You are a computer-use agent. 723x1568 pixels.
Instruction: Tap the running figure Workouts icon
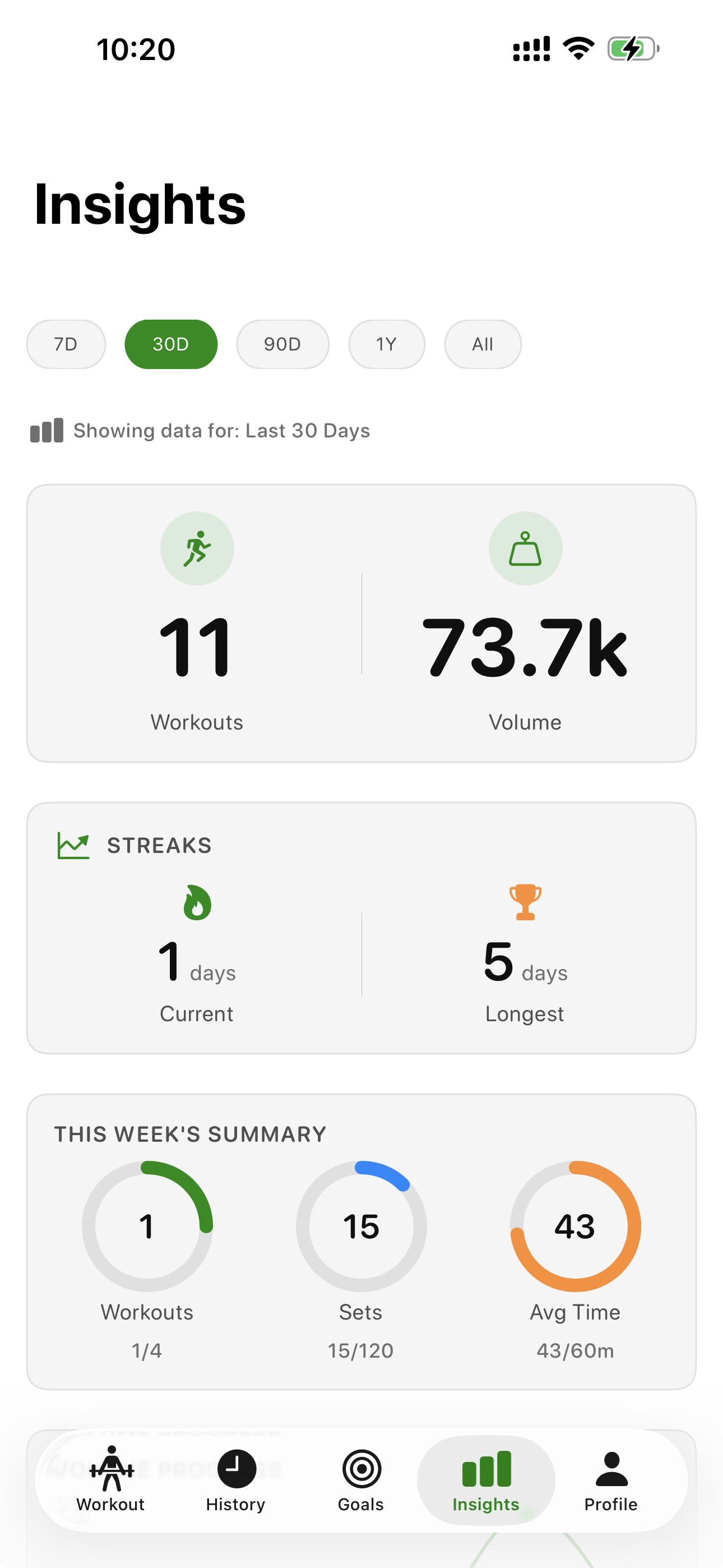[x=197, y=548]
